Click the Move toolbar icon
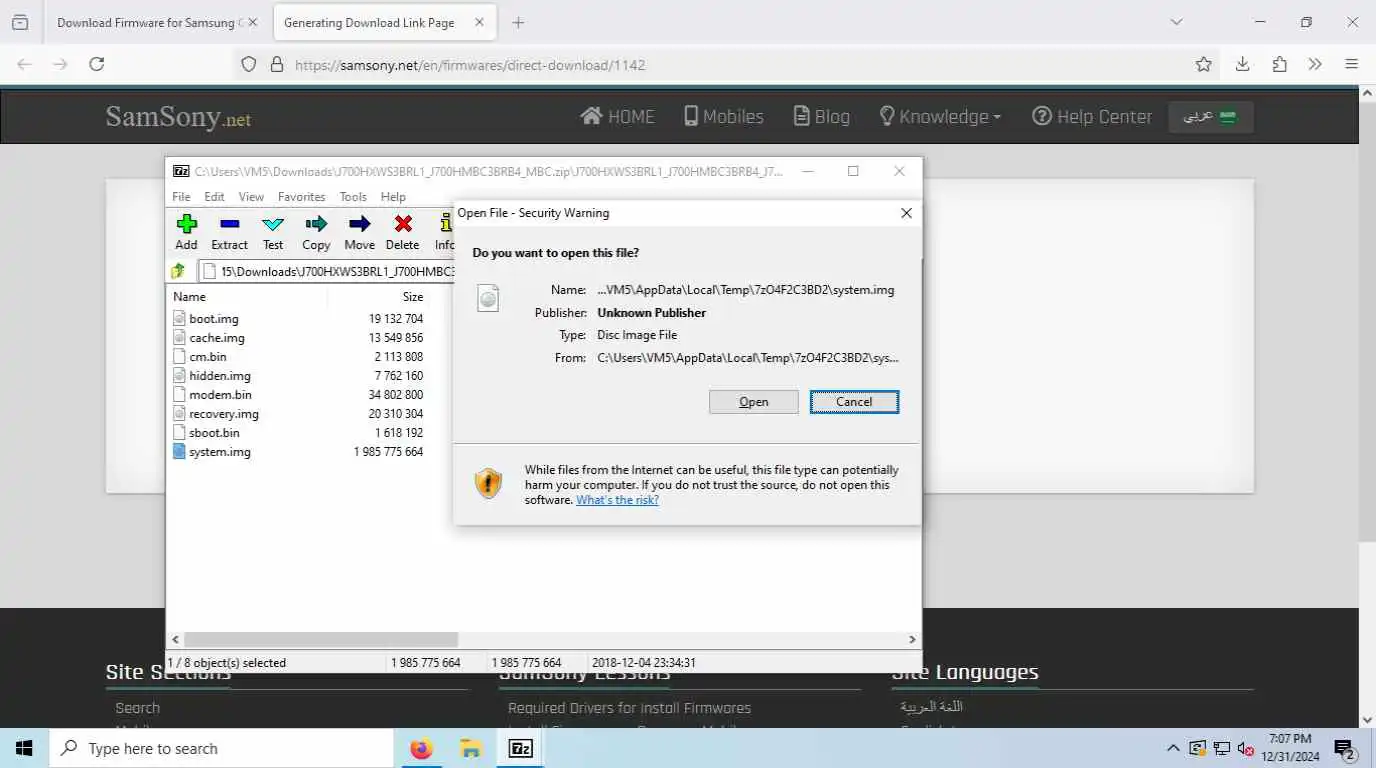 (359, 232)
